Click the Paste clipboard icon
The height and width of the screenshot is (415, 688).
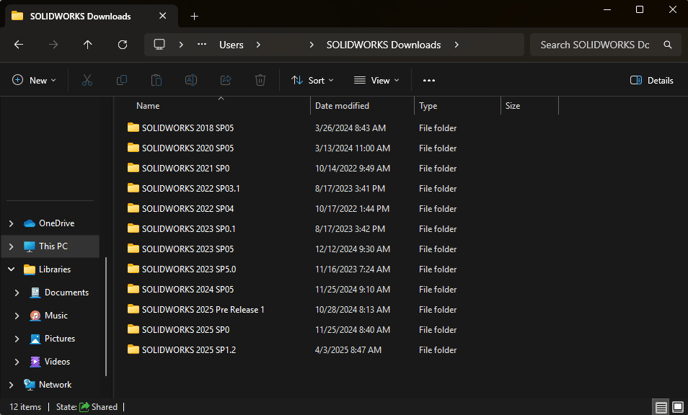click(x=156, y=80)
